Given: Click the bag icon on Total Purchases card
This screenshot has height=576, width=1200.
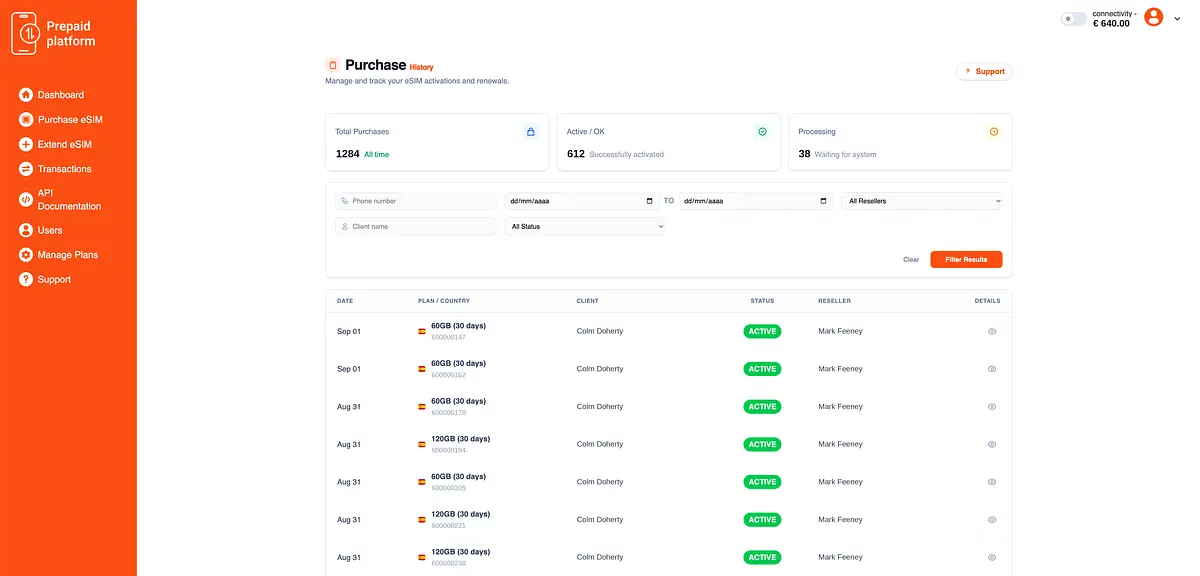Looking at the screenshot, I should [x=530, y=132].
